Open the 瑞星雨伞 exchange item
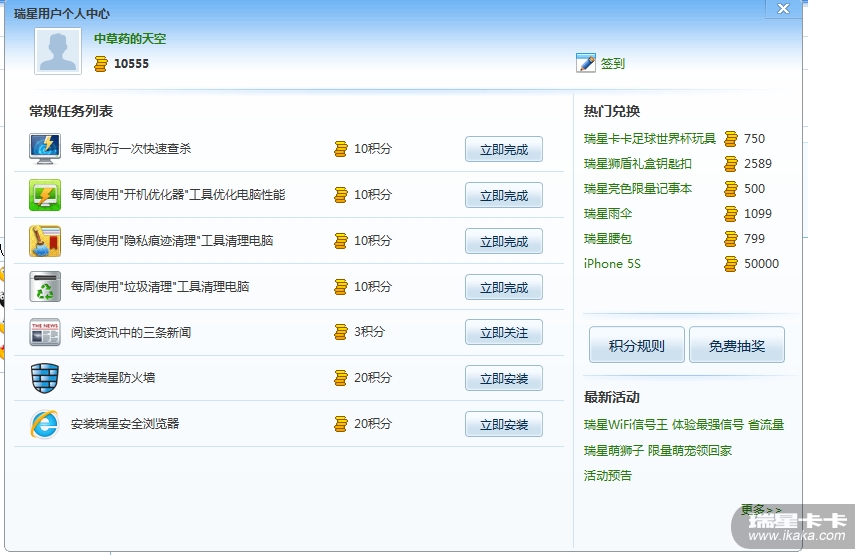The image size is (864, 555). (x=608, y=213)
